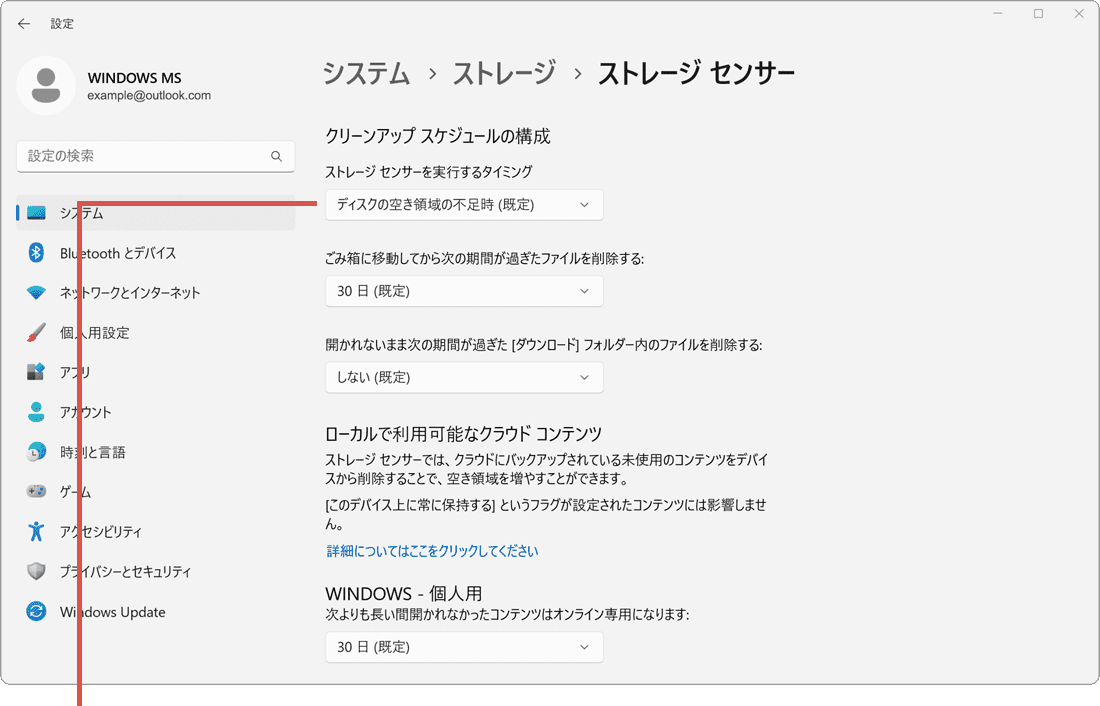Click inside the settings search field
Viewport: 1100px width, 706px height.
(150, 156)
